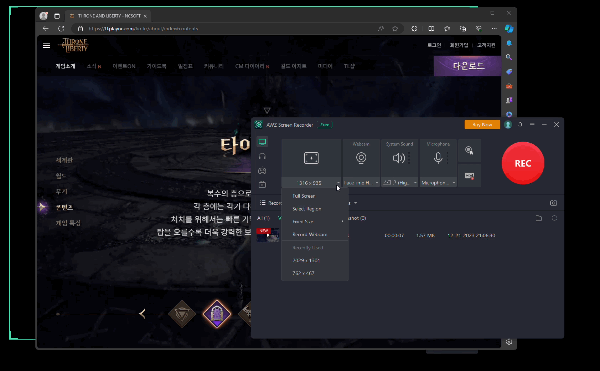Click the 고객지원 support link
This screenshot has height=371, width=600.
click(486, 45)
